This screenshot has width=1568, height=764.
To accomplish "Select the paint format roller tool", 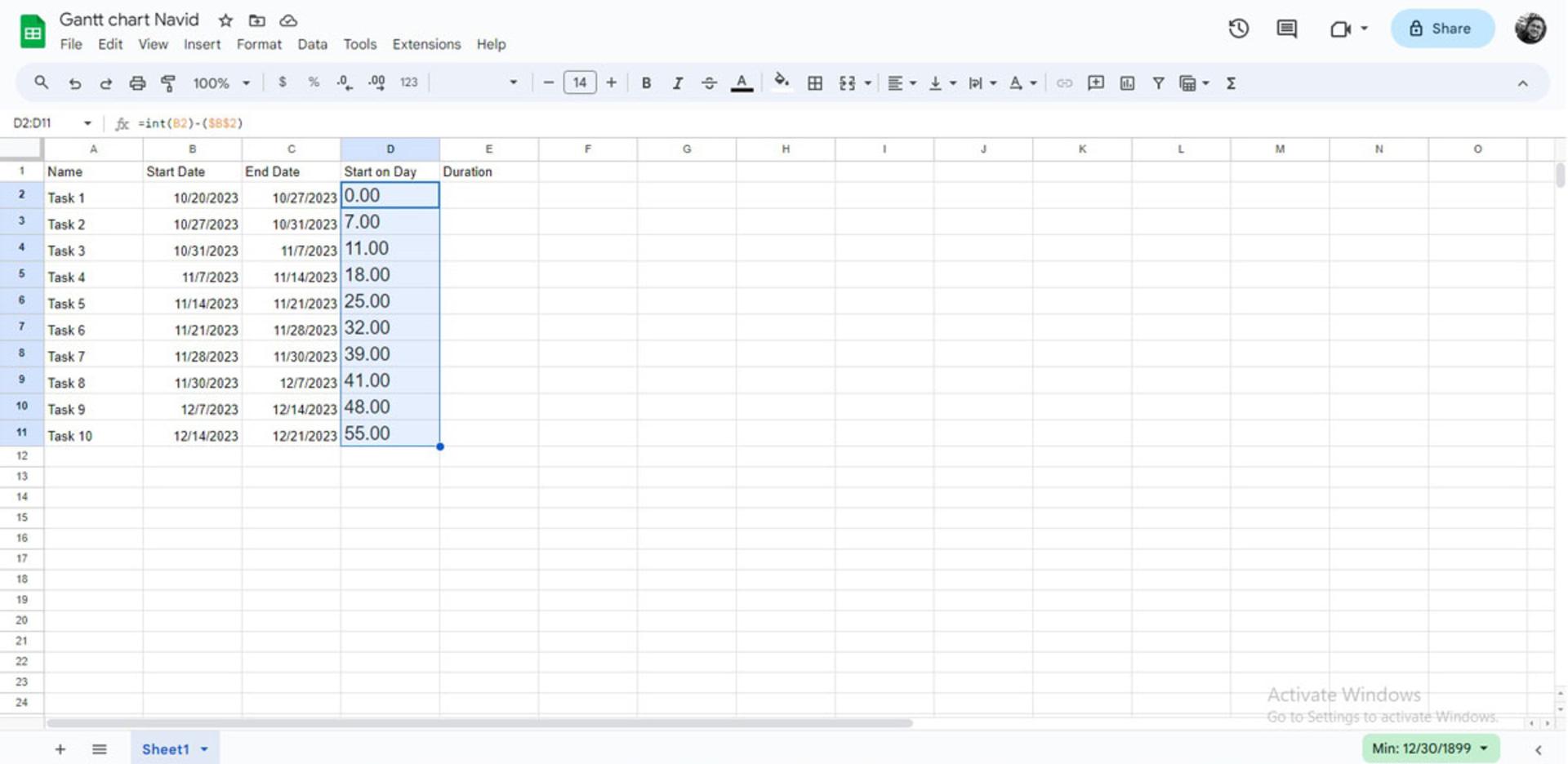I will click(168, 82).
